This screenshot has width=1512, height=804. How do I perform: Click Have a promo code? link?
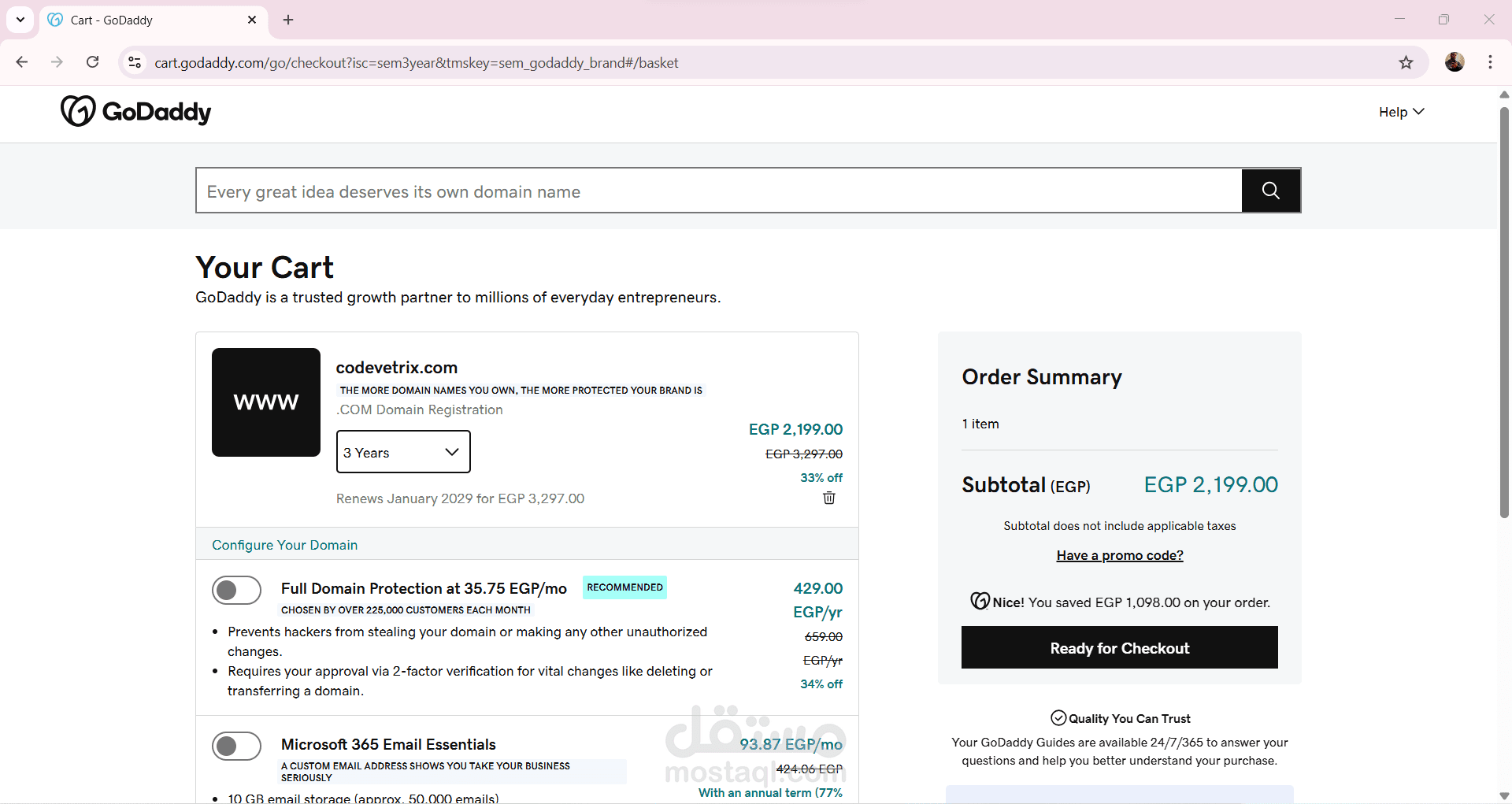[x=1120, y=555]
